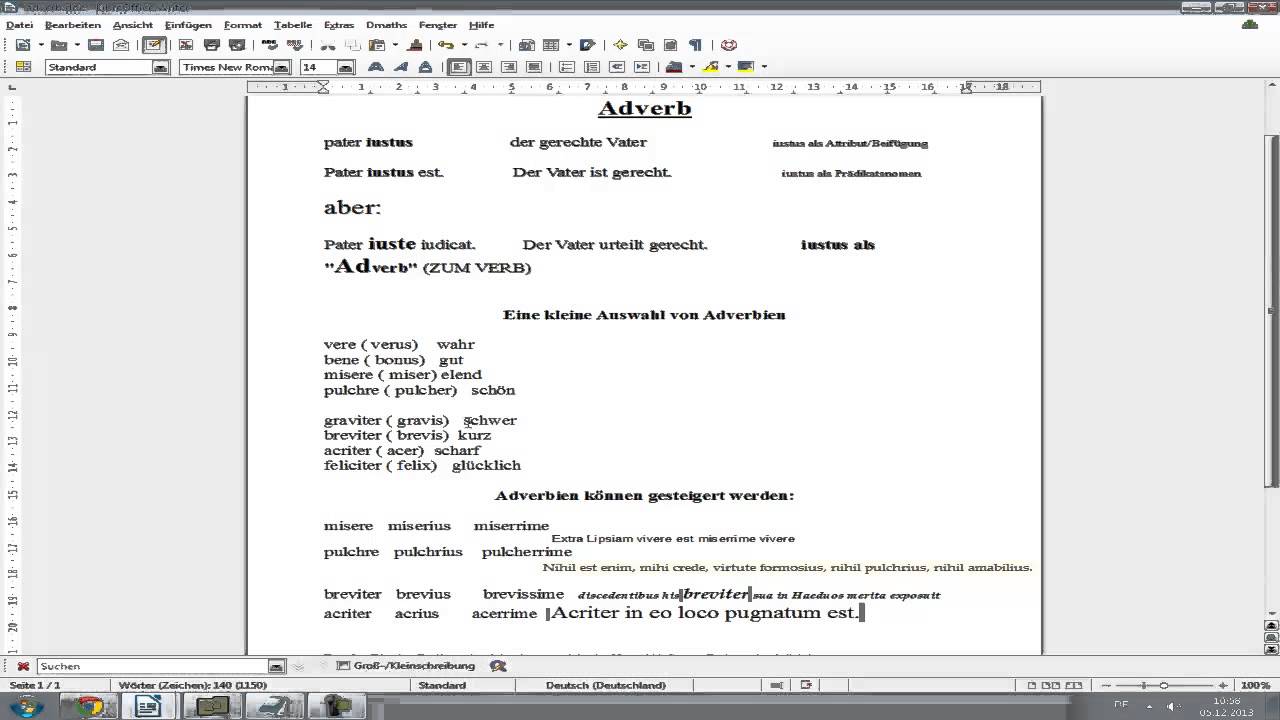
Task: Close the search toolbar with red X
Action: [23, 666]
